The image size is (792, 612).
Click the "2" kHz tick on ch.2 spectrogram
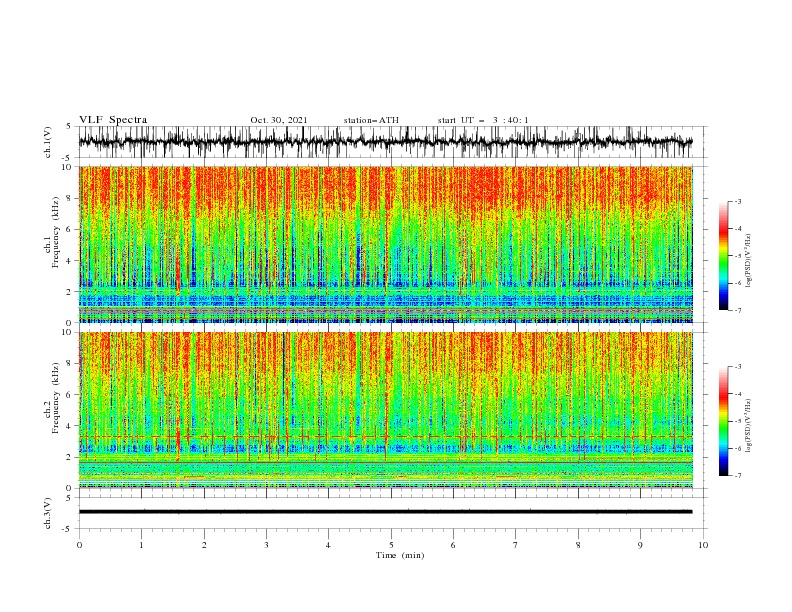point(69,457)
